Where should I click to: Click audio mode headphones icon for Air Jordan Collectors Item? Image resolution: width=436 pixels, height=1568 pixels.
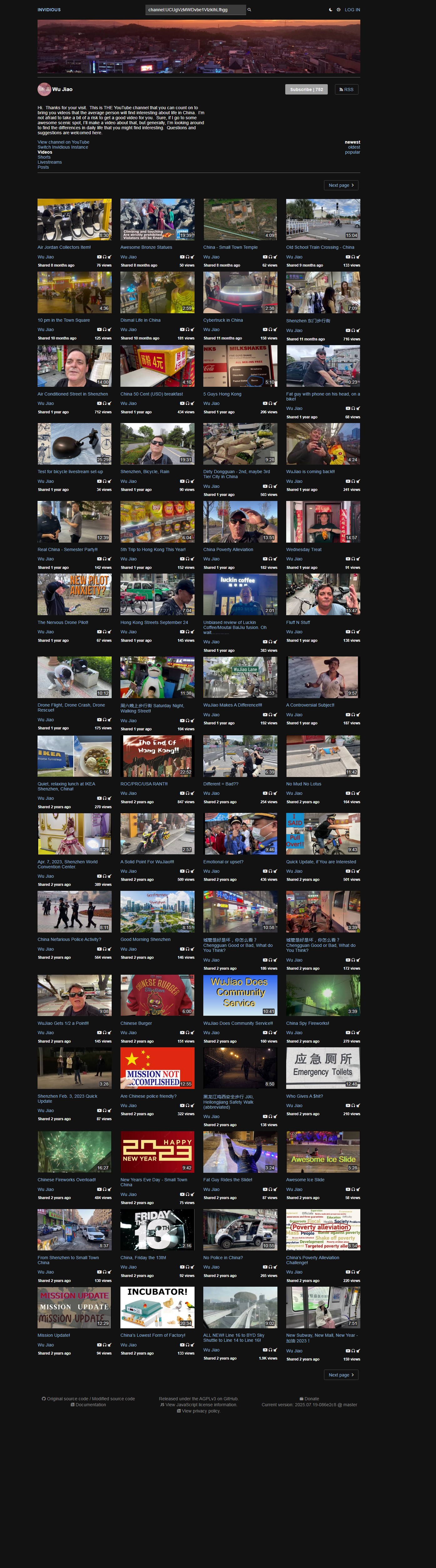pyautogui.click(x=104, y=257)
